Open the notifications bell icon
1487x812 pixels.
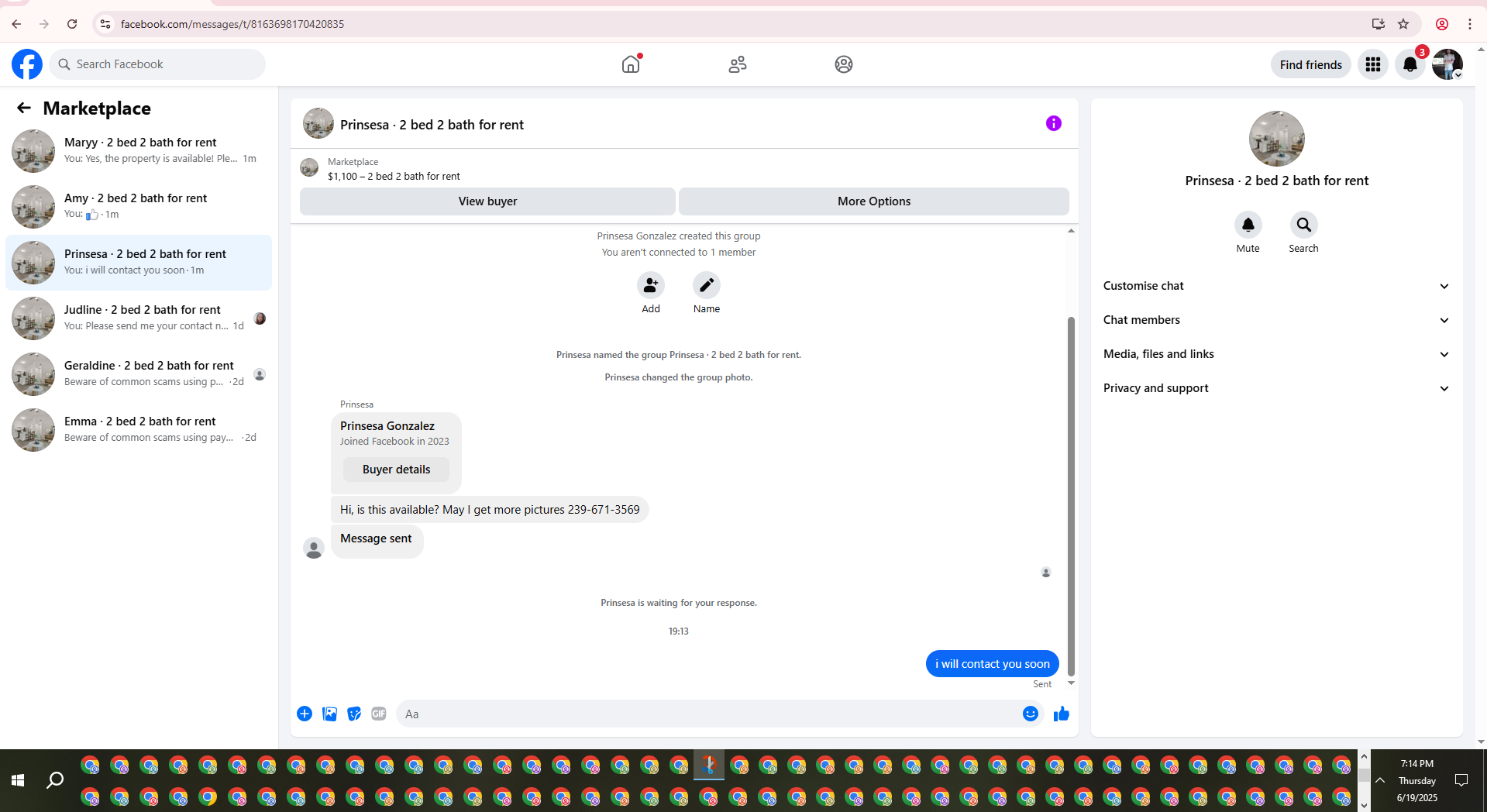pos(1410,64)
